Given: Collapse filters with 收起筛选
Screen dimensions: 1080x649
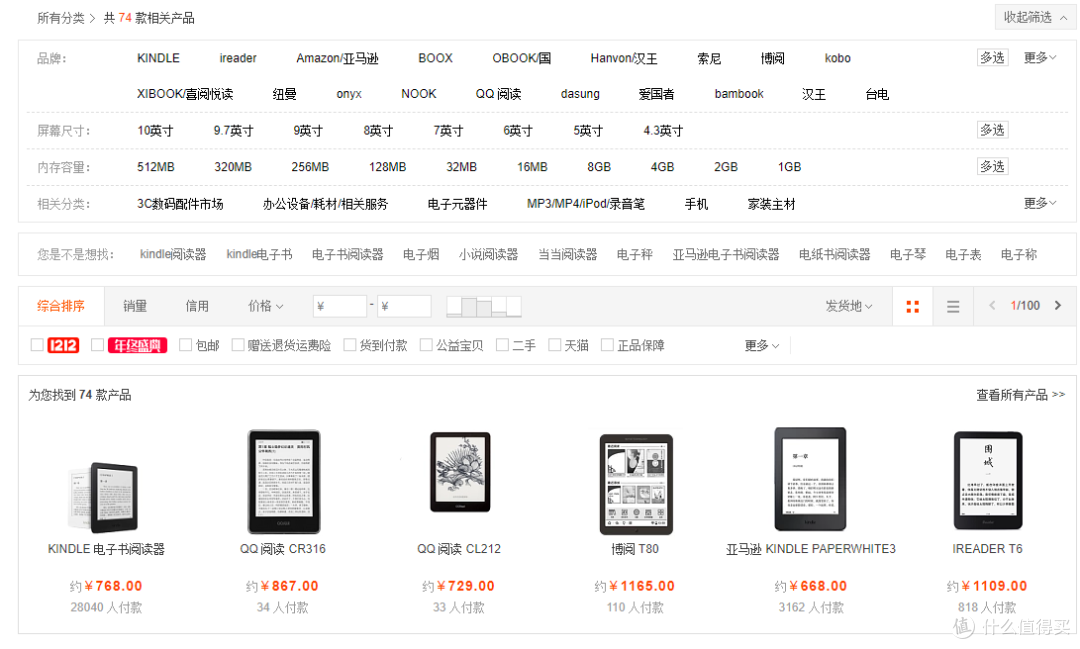Looking at the screenshot, I should 1035,17.
